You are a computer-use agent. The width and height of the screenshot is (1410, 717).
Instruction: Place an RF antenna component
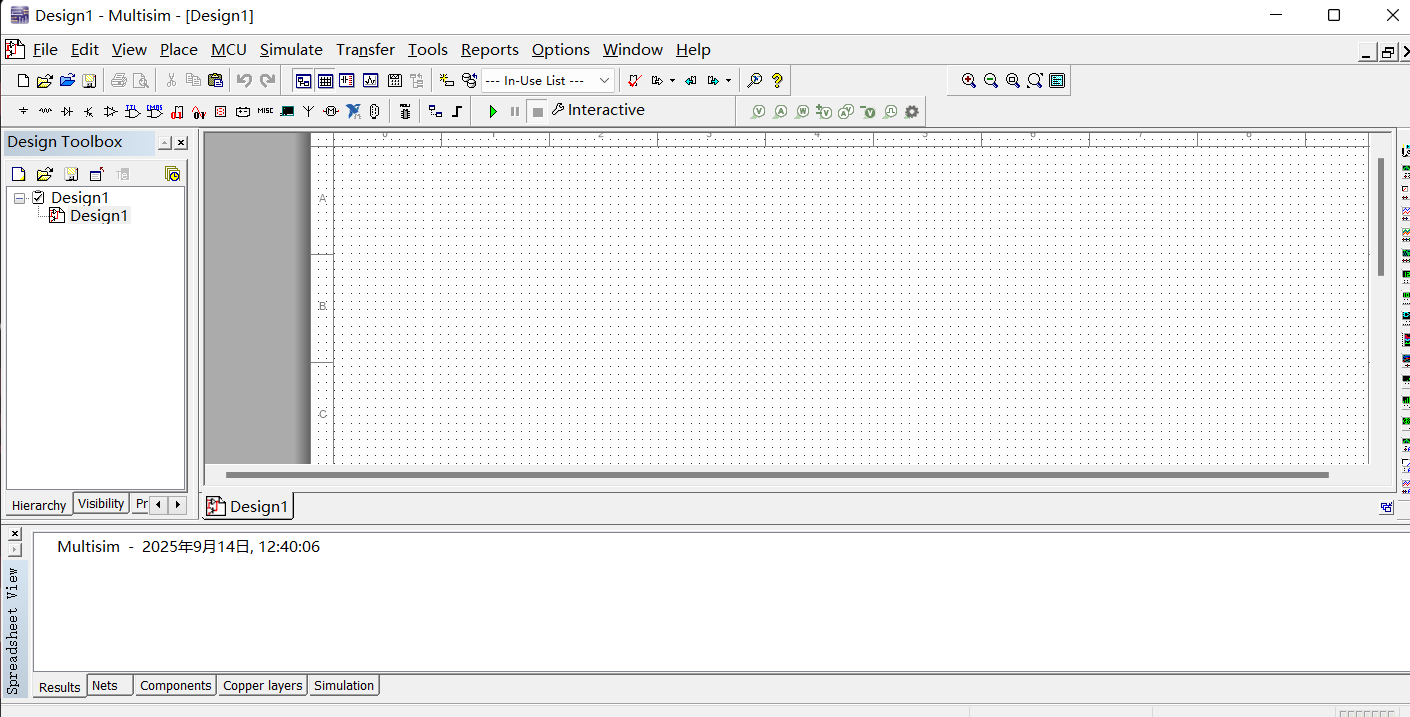pyautogui.click(x=308, y=111)
